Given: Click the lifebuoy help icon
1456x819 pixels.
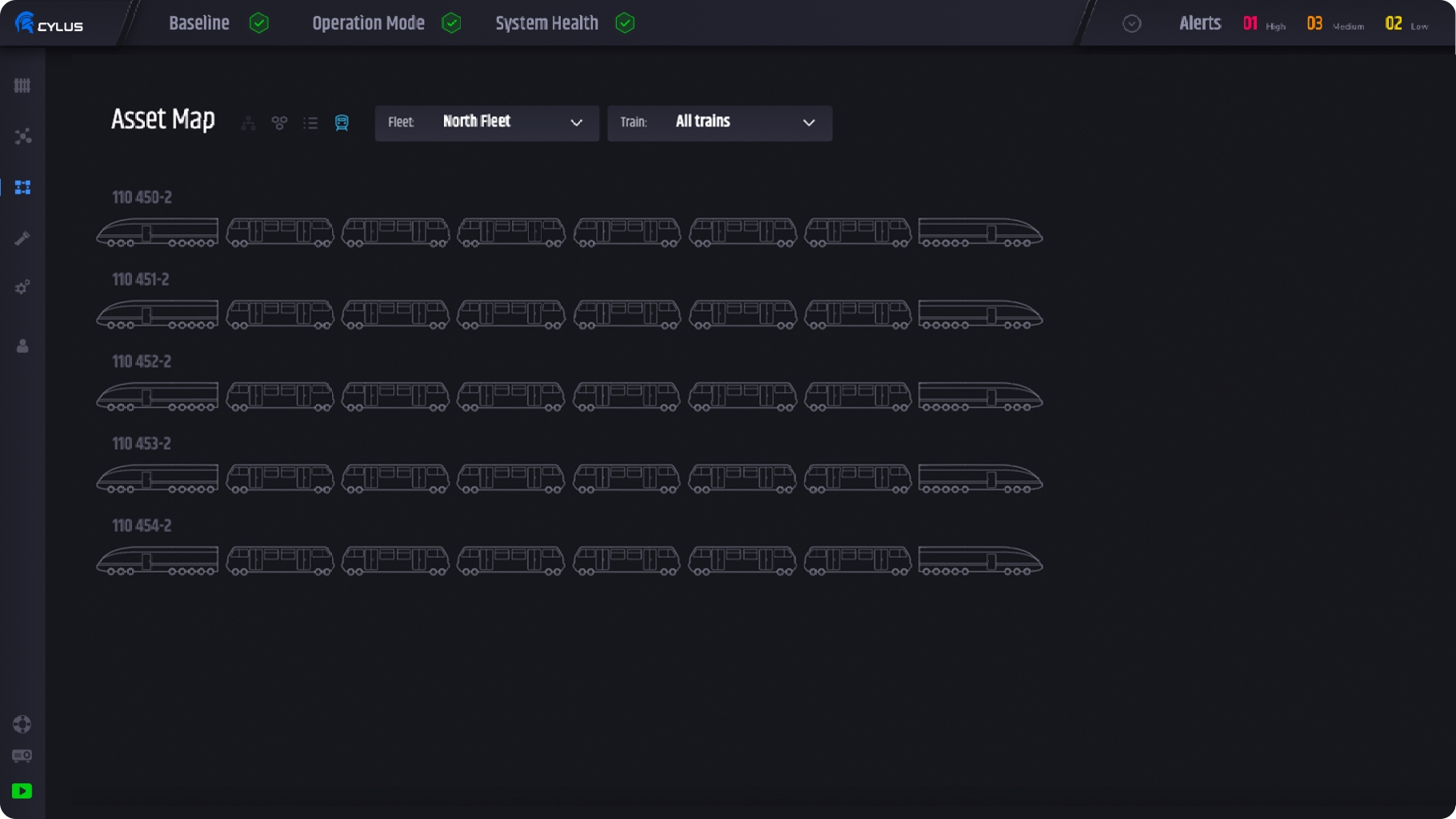Looking at the screenshot, I should pyautogui.click(x=22, y=724).
